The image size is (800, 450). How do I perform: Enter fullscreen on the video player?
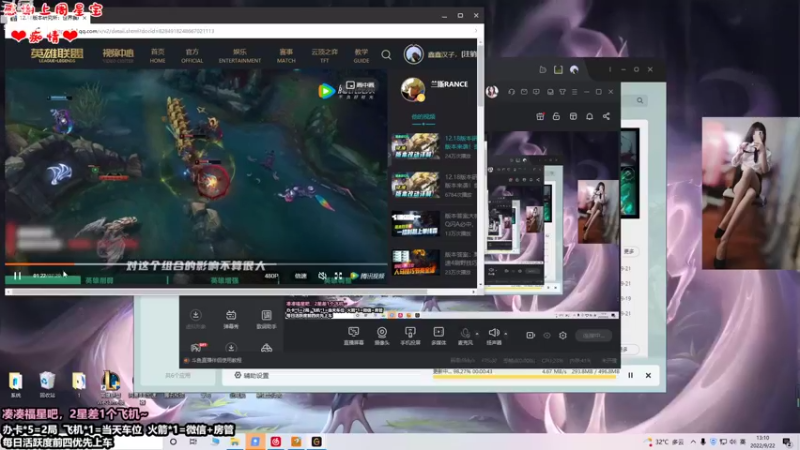click(338, 276)
